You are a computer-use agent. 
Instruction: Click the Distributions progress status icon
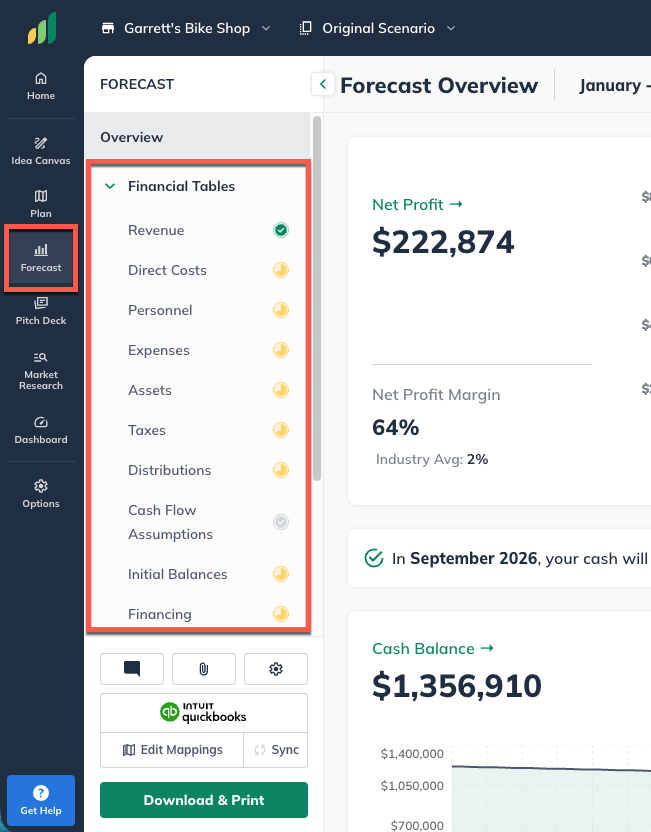(281, 470)
